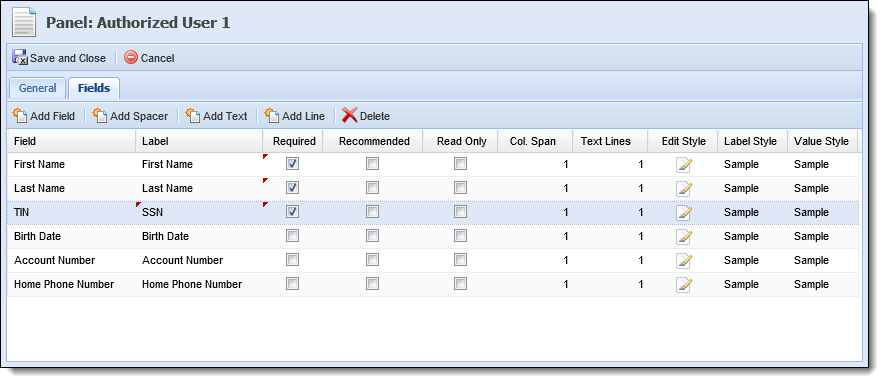Check Required for Home Phone Number
Image resolution: width=884 pixels, height=383 pixels.
(x=292, y=284)
